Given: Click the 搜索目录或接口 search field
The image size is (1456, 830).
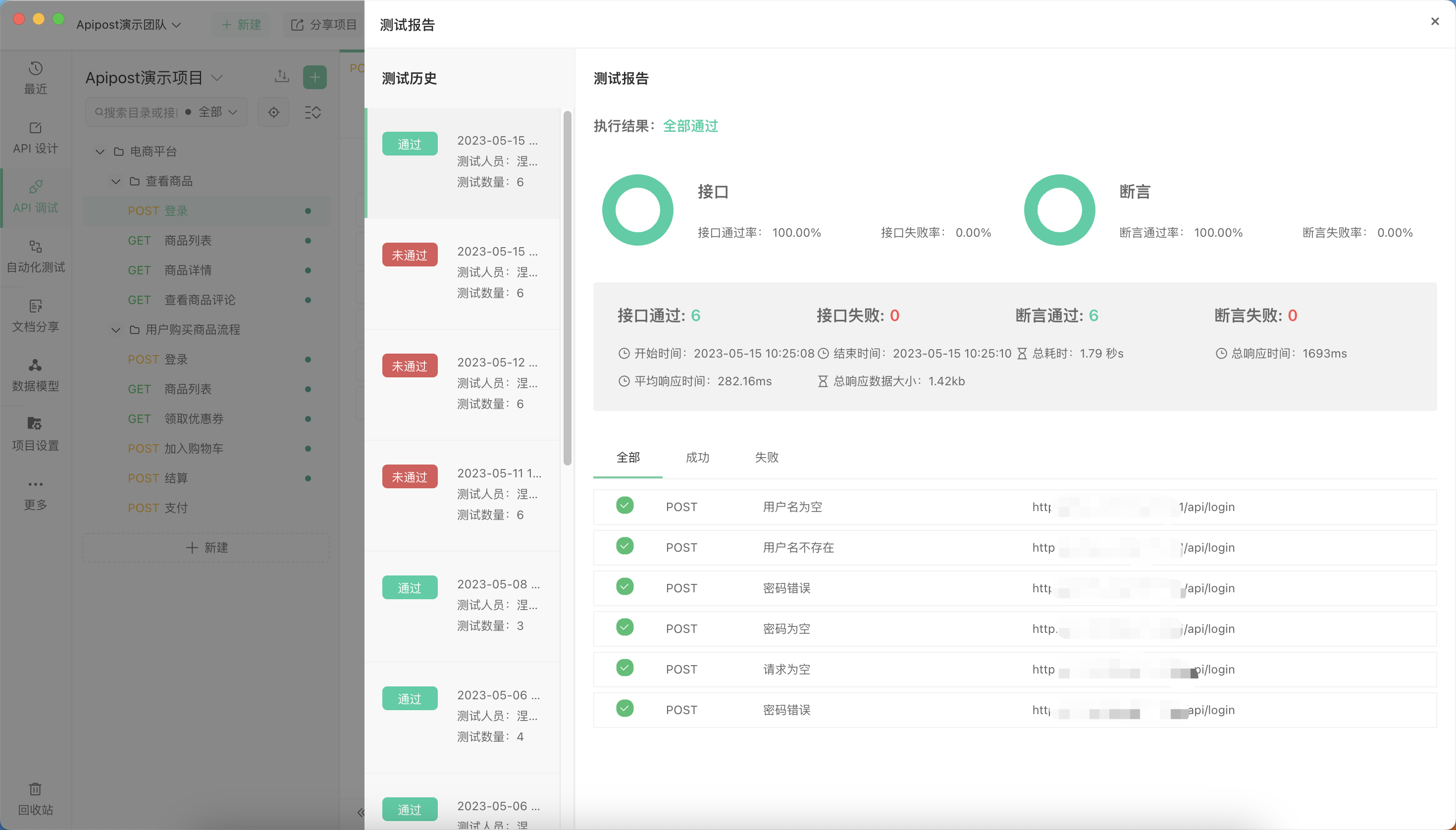Looking at the screenshot, I should [137, 112].
